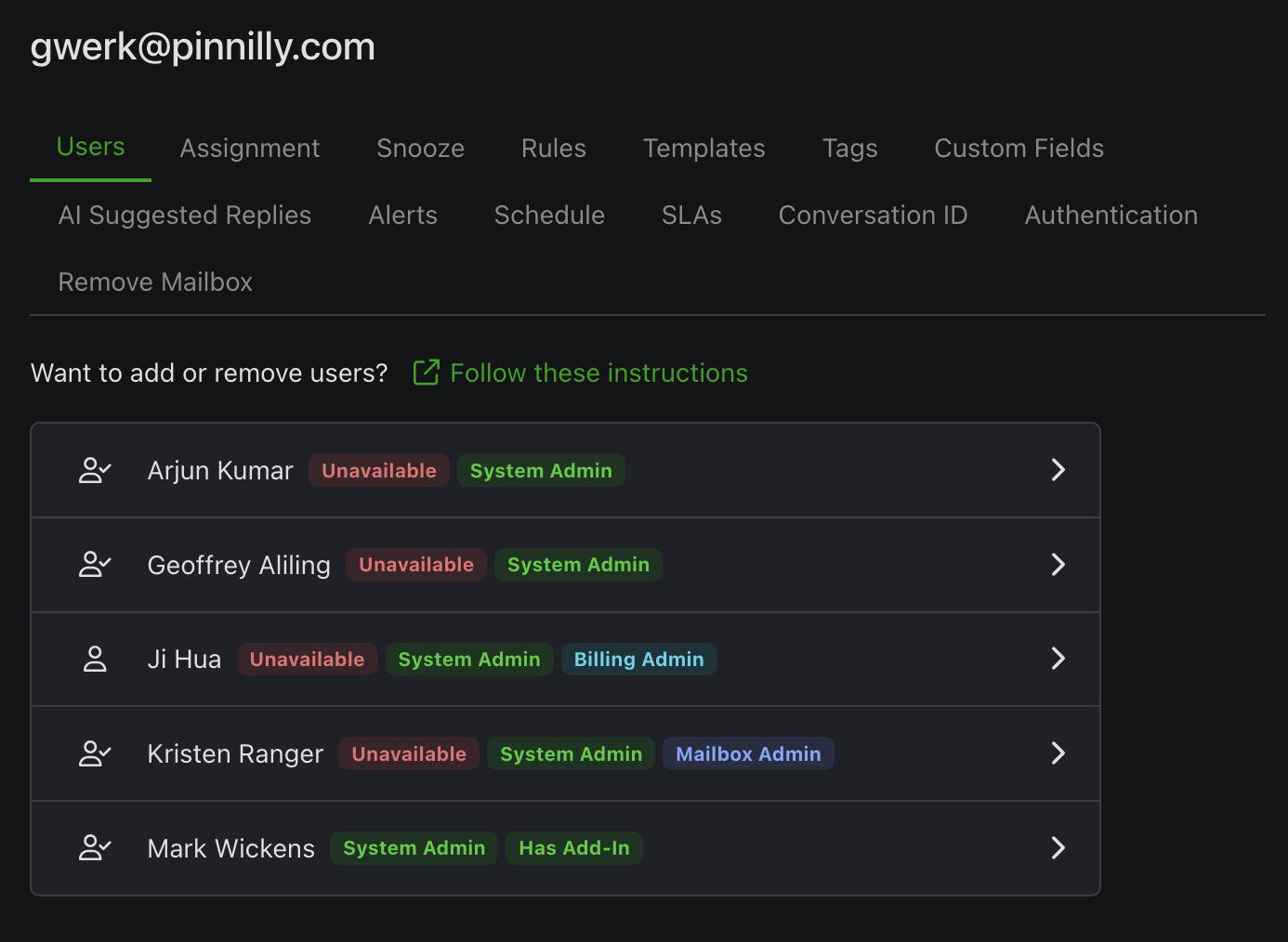Screen dimensions: 1288x942
Task: Click the name Ji Hua
Action: pos(184,660)
